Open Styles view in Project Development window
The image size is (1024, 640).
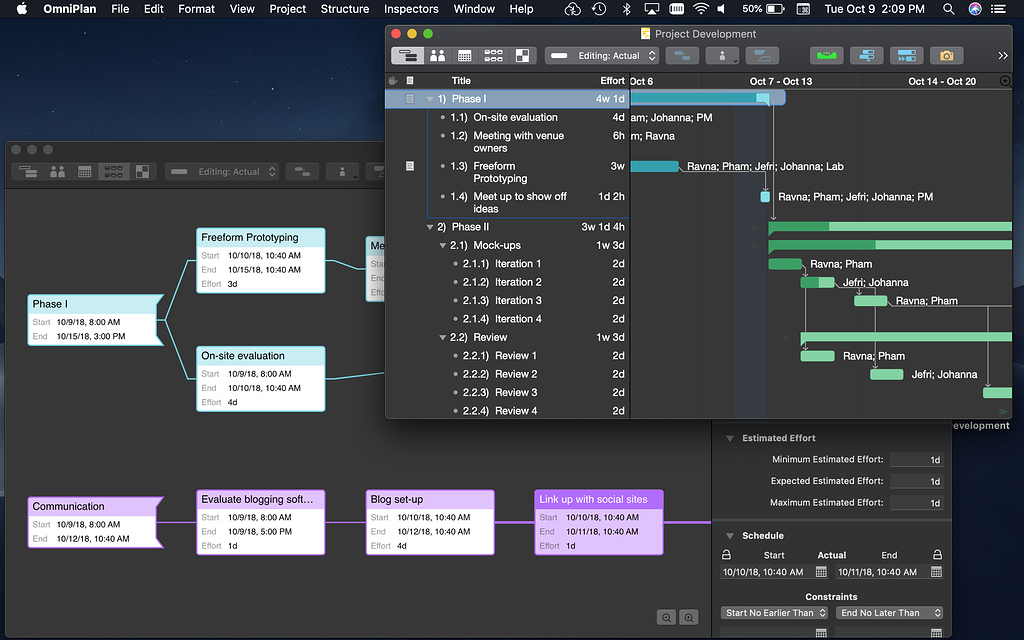522,56
